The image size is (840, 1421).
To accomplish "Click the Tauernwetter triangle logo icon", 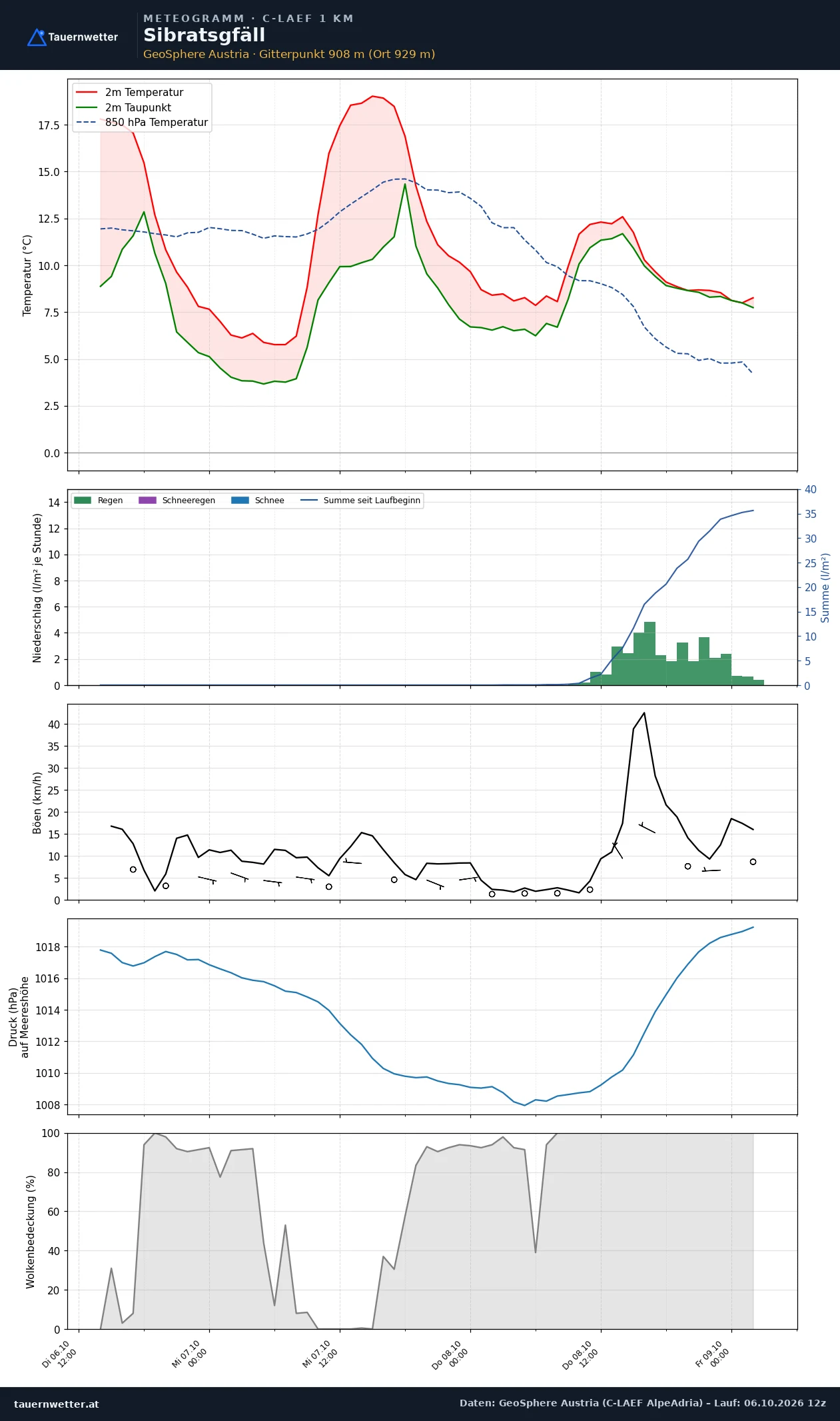I will coord(37,37).
